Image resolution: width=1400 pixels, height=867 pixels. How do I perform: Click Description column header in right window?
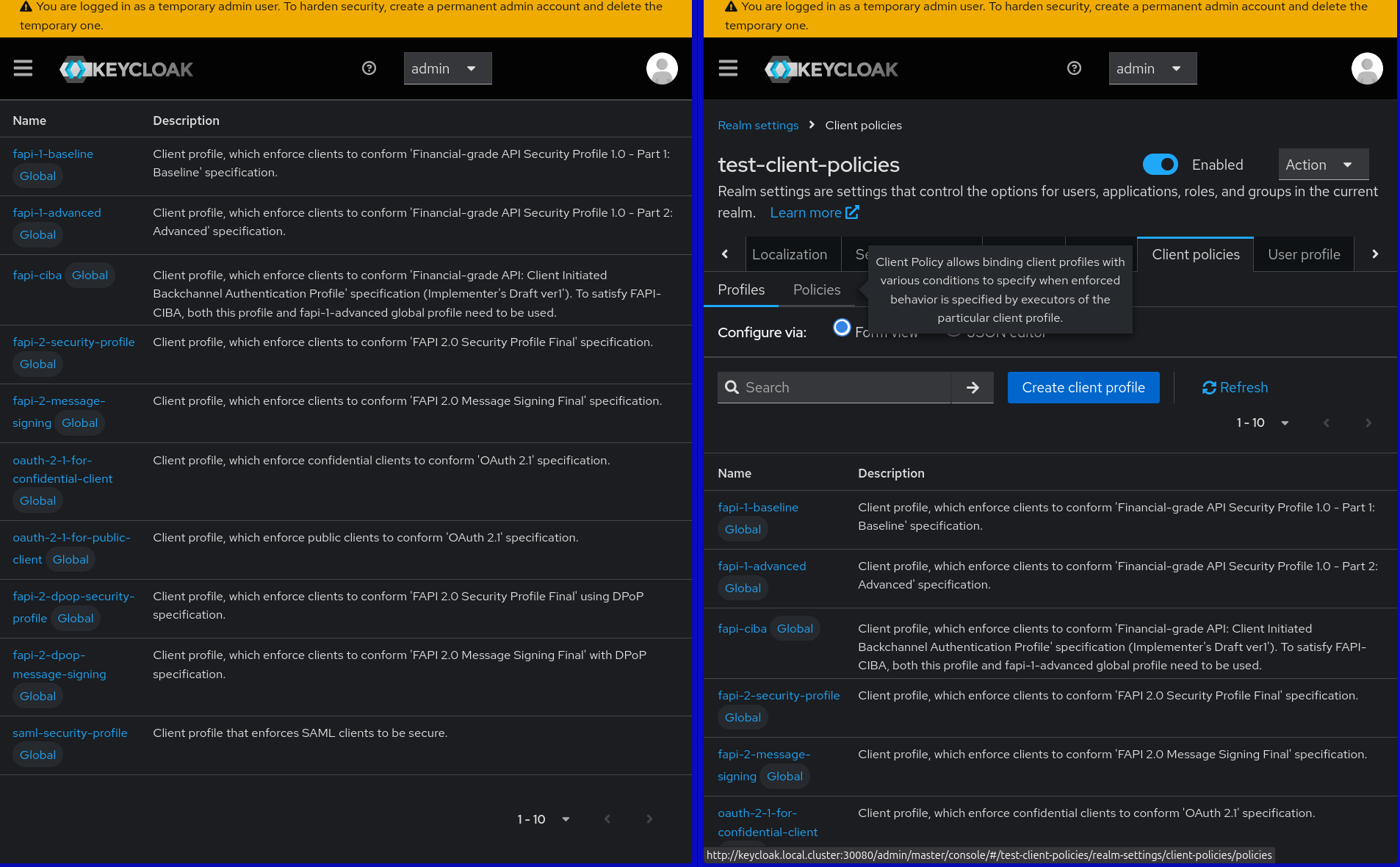(x=891, y=473)
